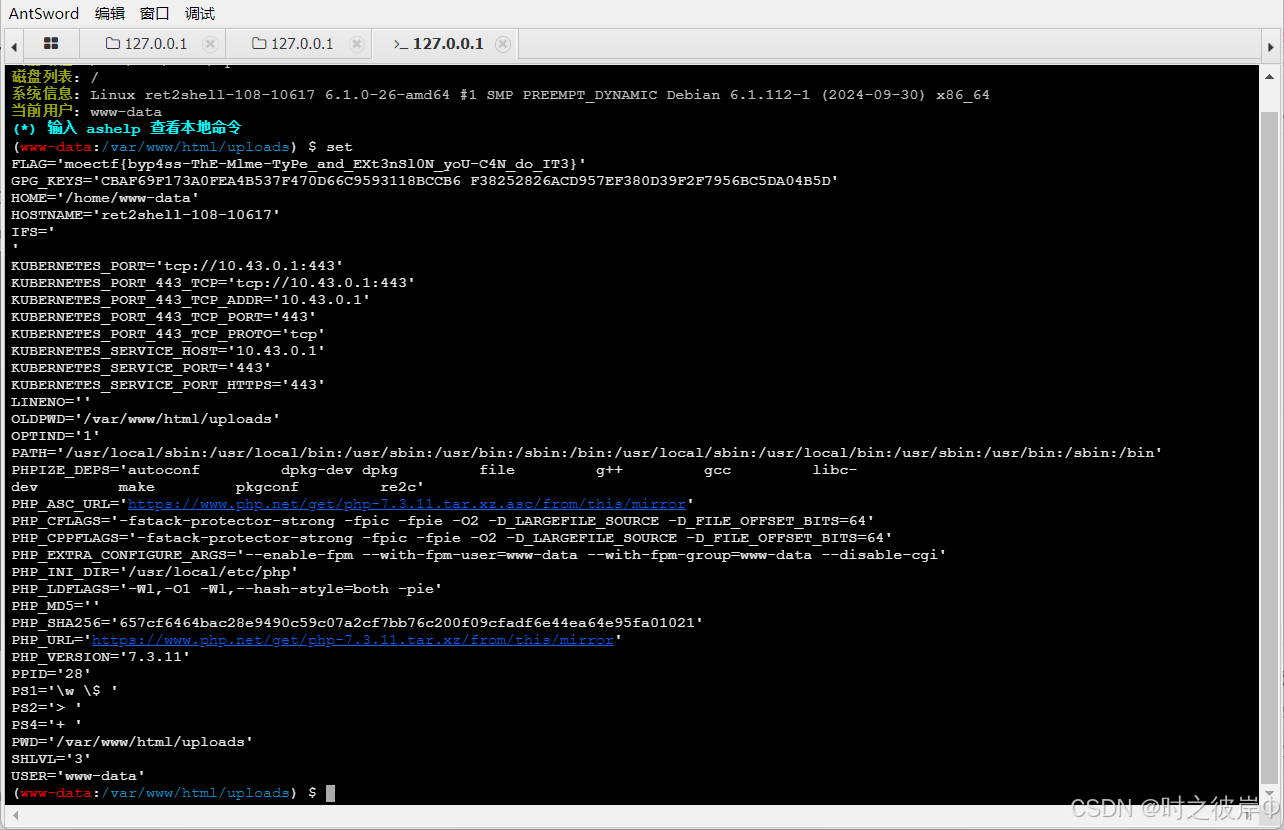Click the PHP_CPPFLAGS line
1284x830 pixels.
(x=452, y=538)
